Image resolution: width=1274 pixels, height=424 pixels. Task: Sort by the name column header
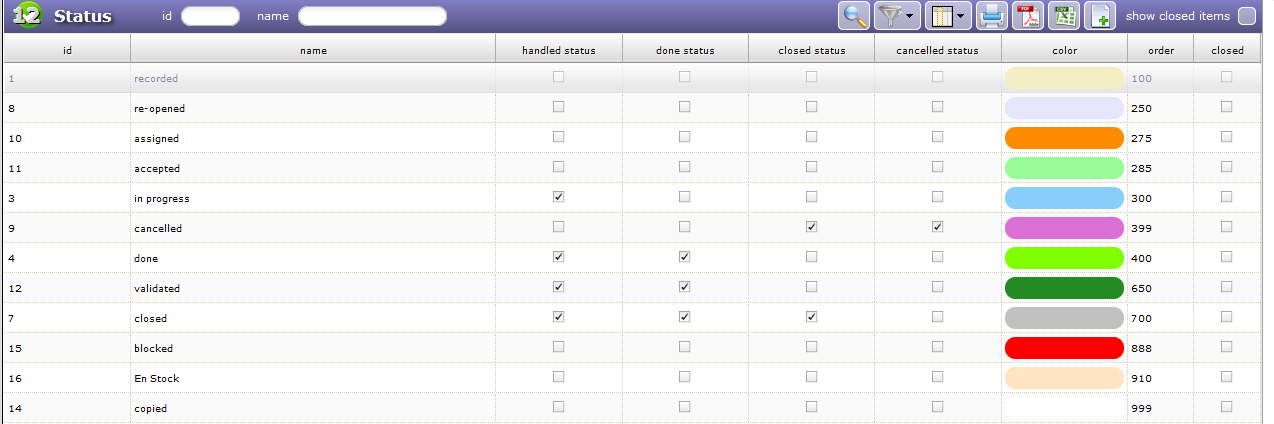[x=313, y=50]
